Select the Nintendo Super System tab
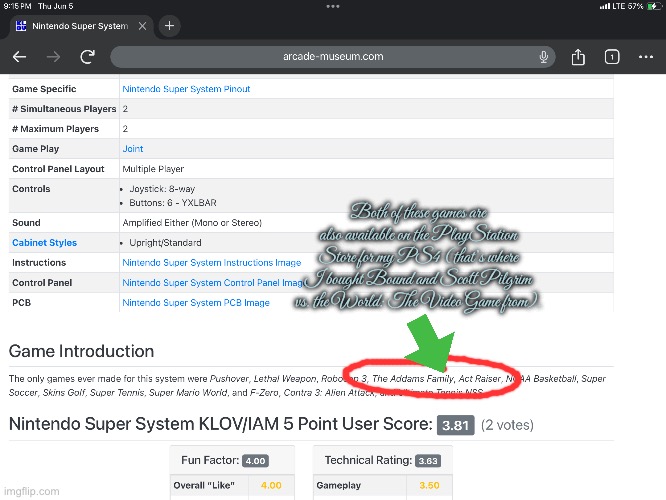The image size is (666, 500). point(80,26)
